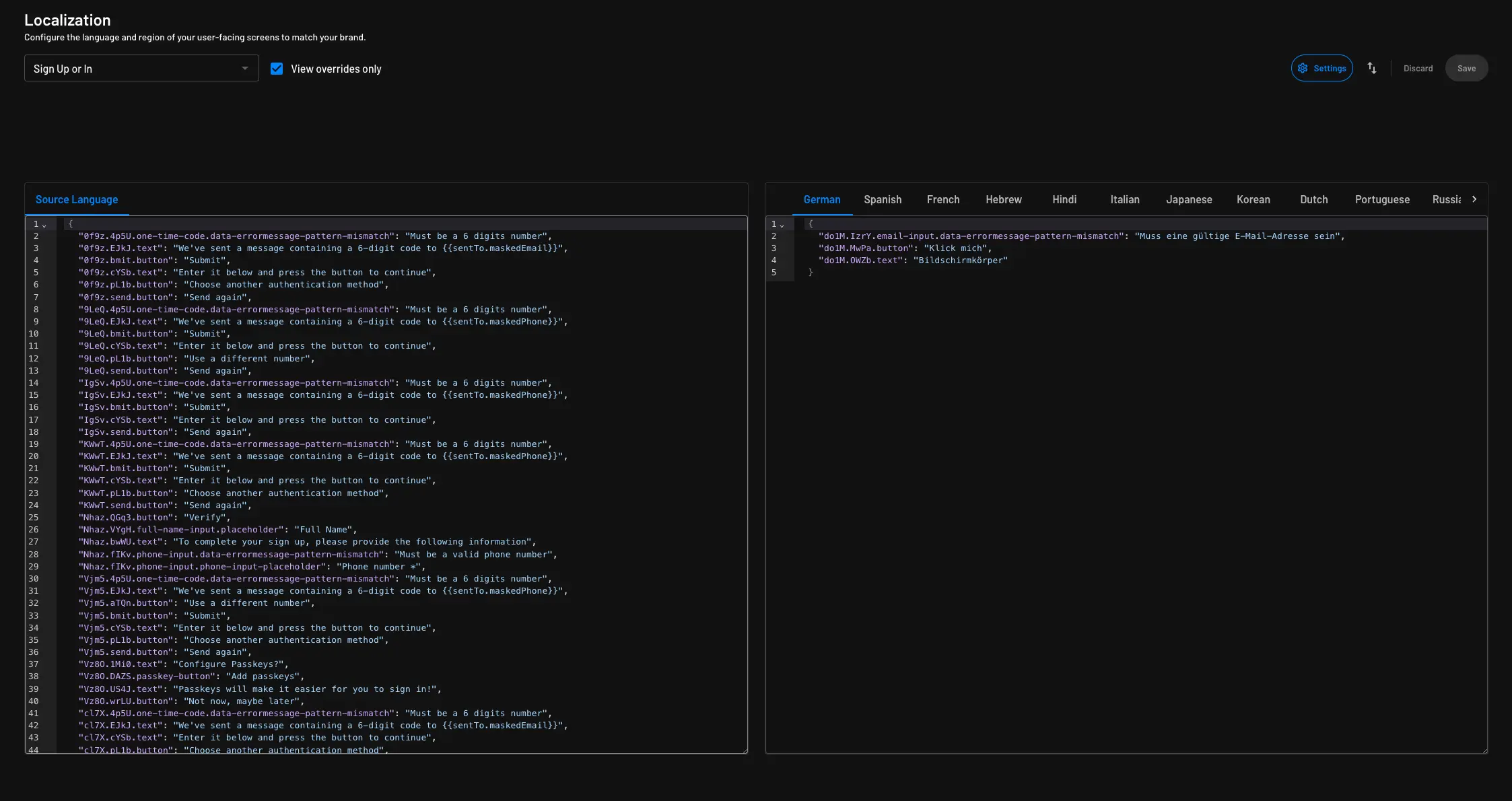
Task: Click "Must be a valid phone number" text
Action: coord(474,555)
